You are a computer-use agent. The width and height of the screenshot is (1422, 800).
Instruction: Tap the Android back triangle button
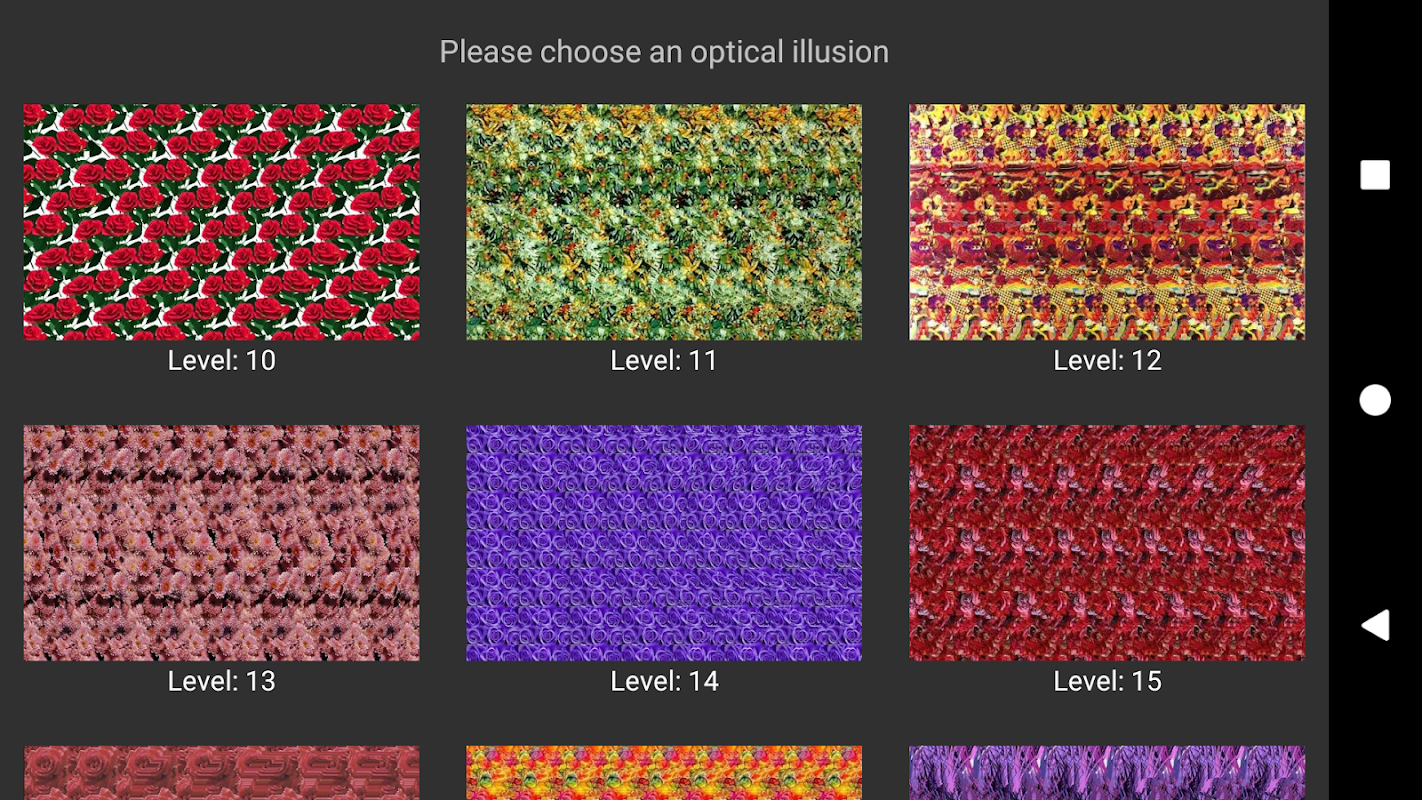[1375, 625]
